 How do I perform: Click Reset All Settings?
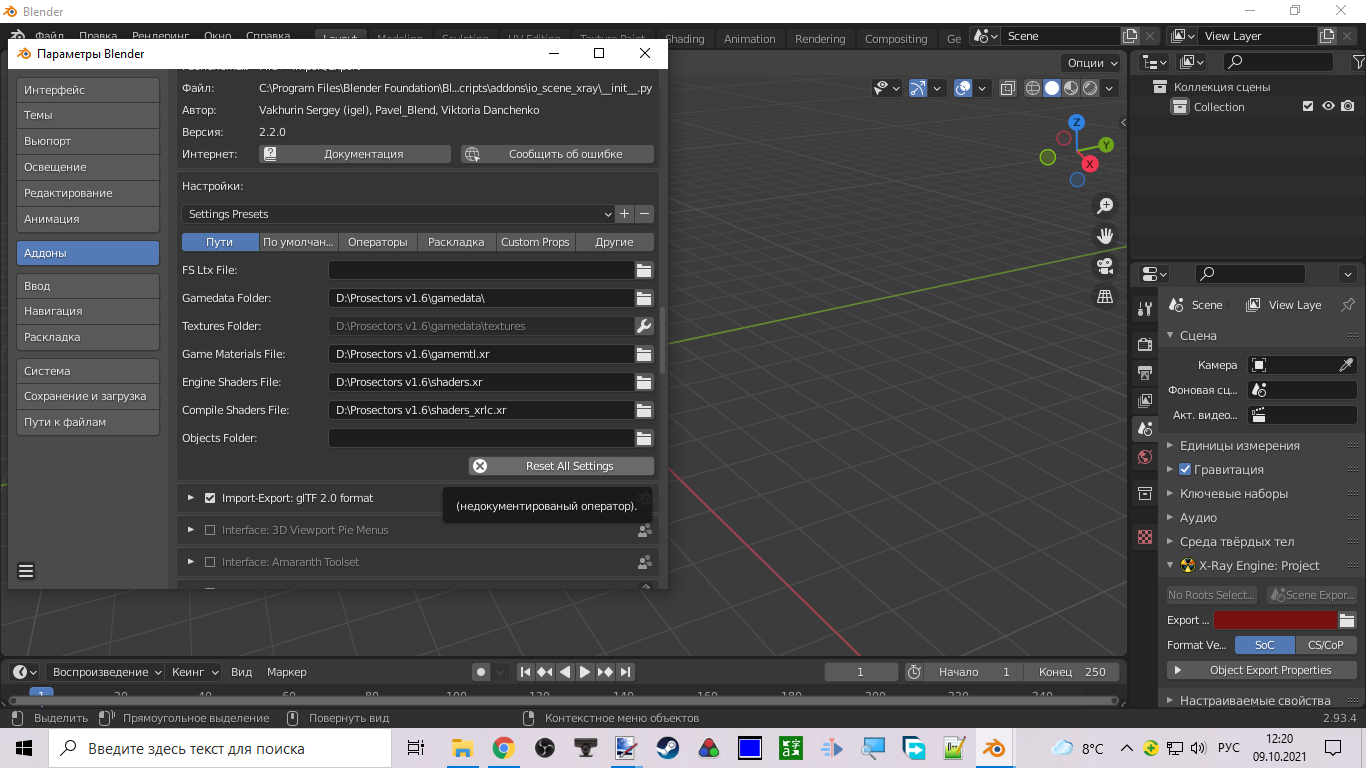click(x=561, y=466)
